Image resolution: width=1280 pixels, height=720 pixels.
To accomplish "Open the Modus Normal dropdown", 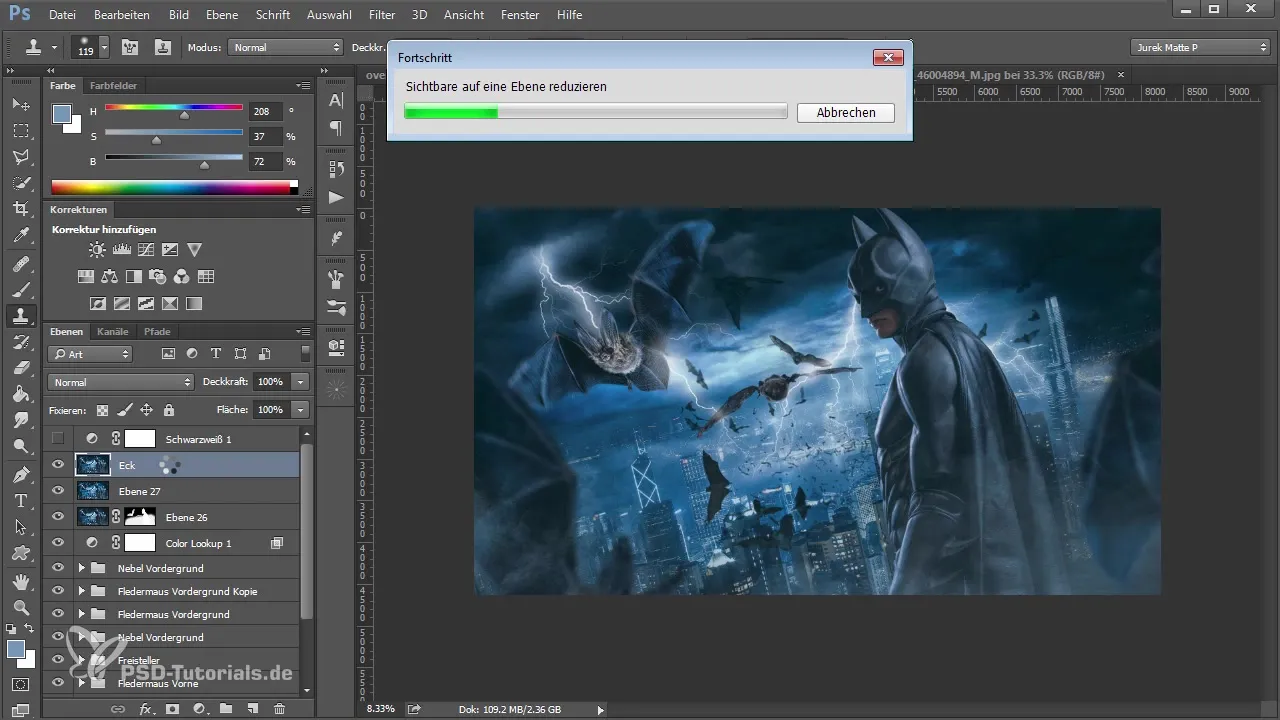I will (x=286, y=47).
